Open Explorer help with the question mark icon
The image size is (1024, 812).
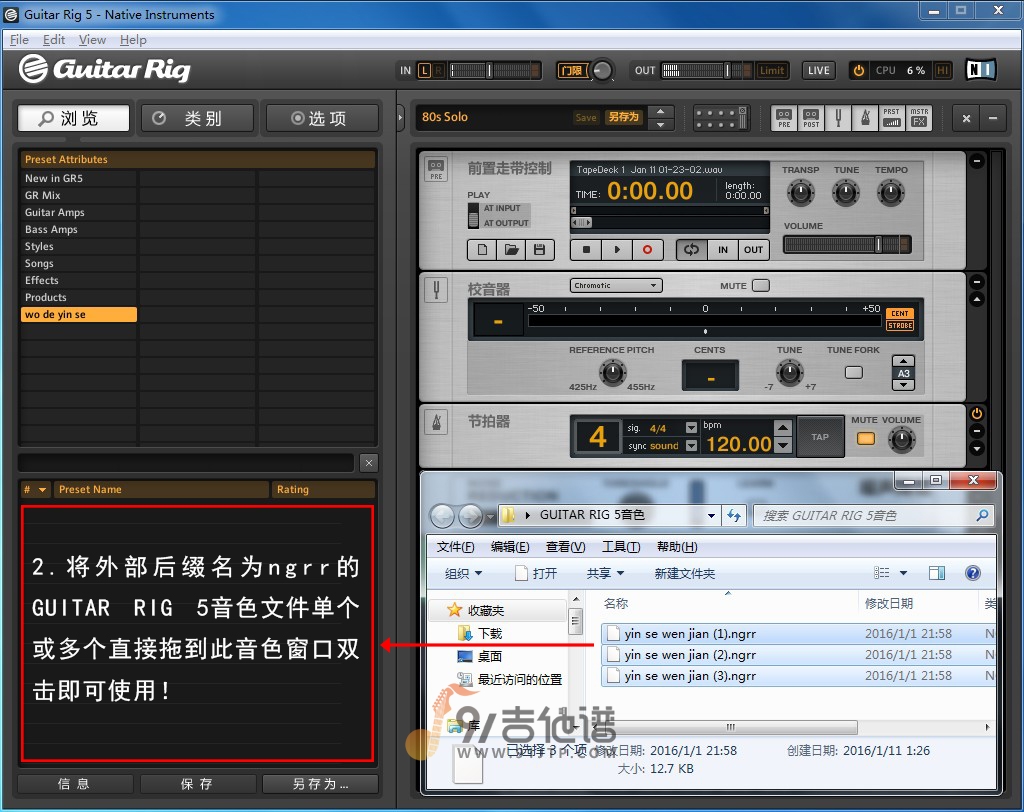coord(972,573)
